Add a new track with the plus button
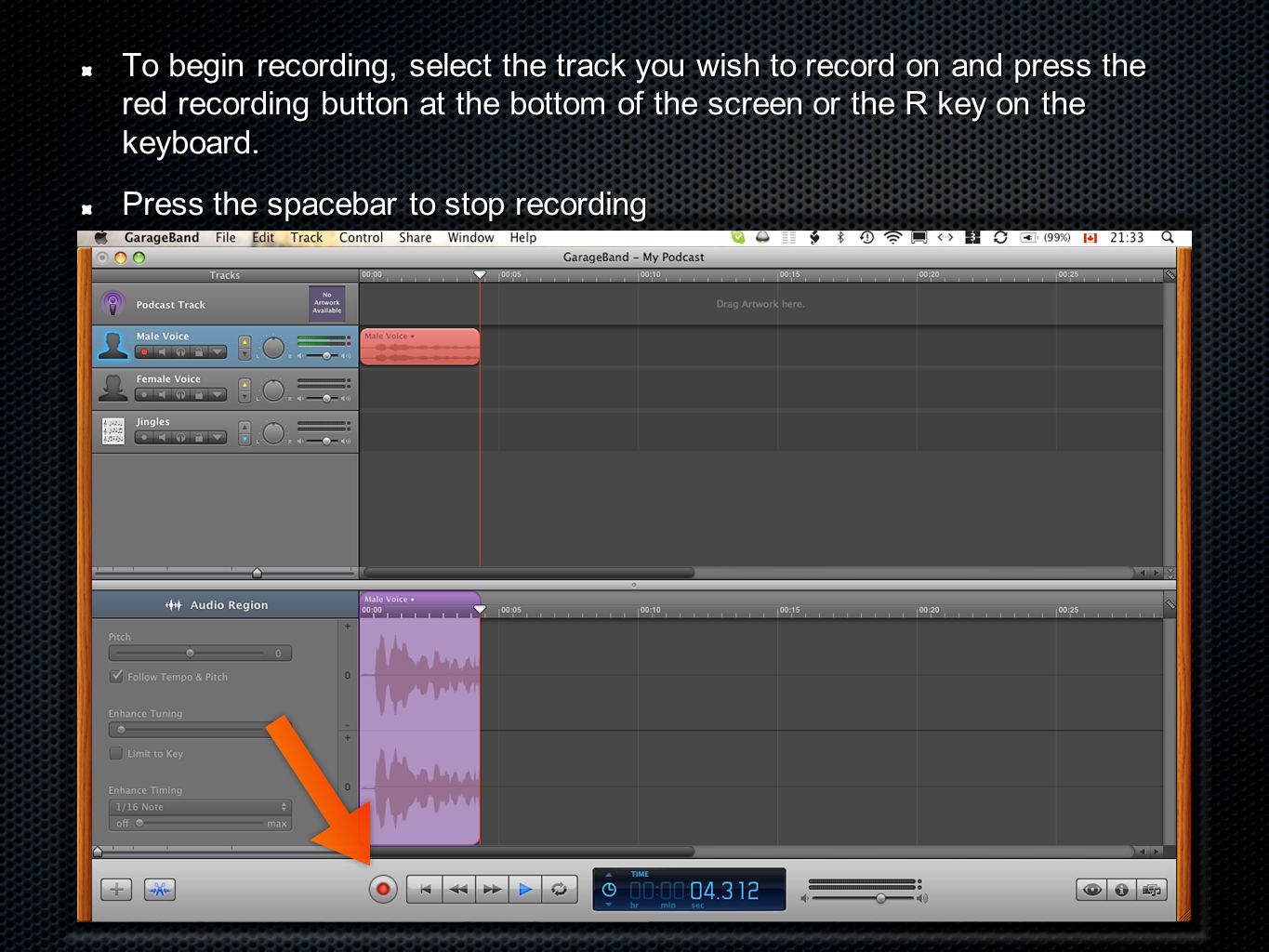Image resolution: width=1269 pixels, height=952 pixels. click(116, 890)
